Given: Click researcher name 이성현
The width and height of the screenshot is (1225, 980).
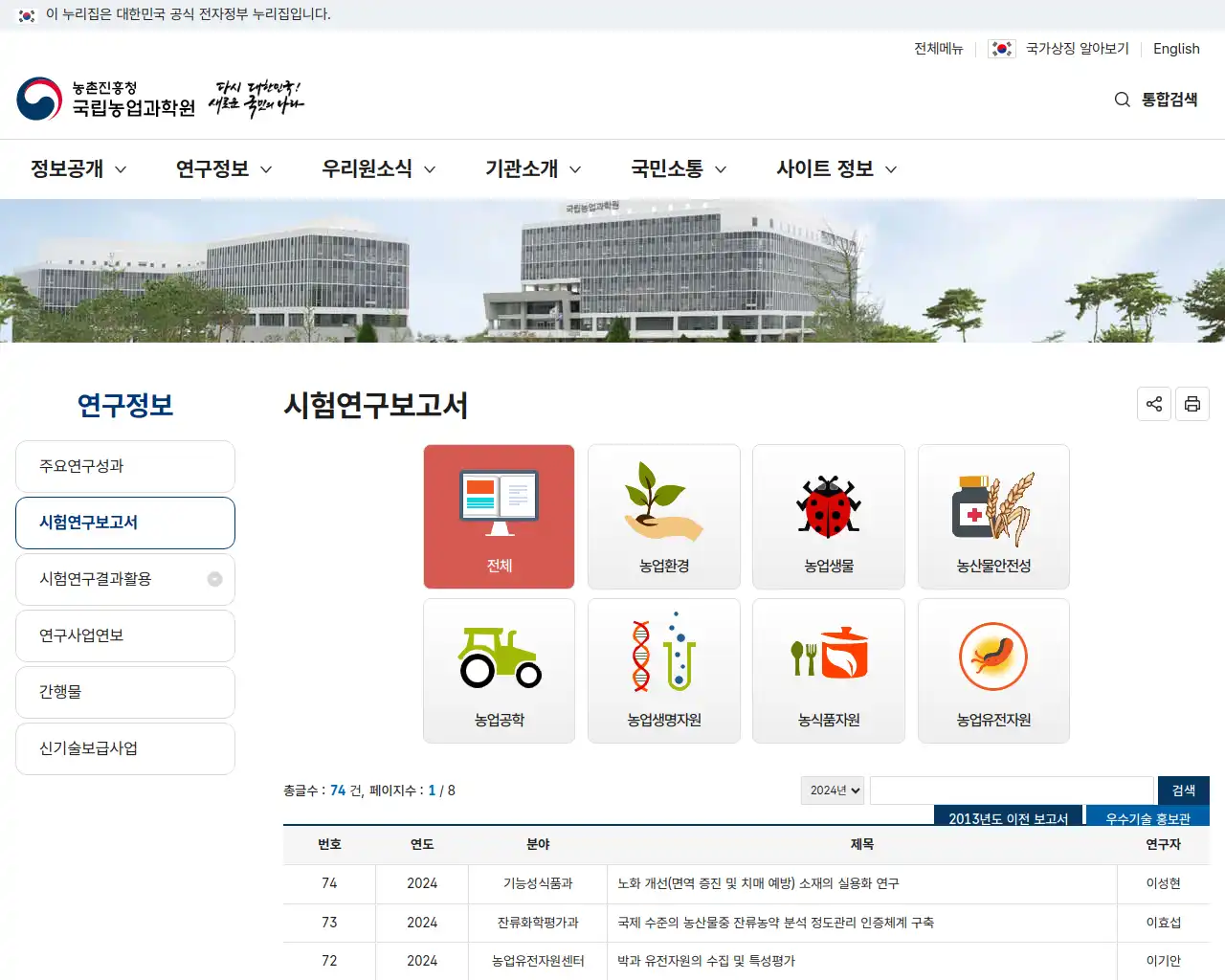Looking at the screenshot, I should click(1164, 883).
